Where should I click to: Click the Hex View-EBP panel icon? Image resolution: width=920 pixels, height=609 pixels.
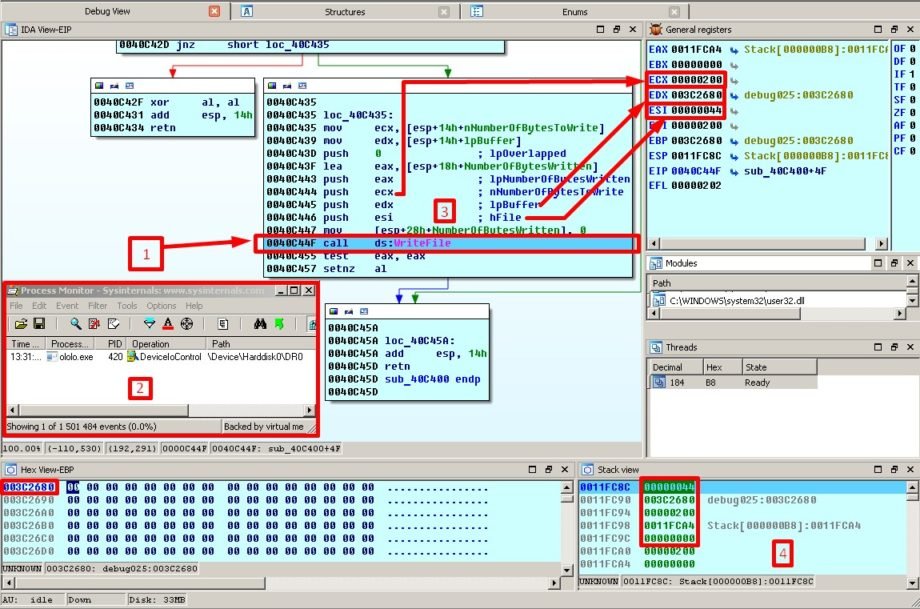click(x=11, y=469)
